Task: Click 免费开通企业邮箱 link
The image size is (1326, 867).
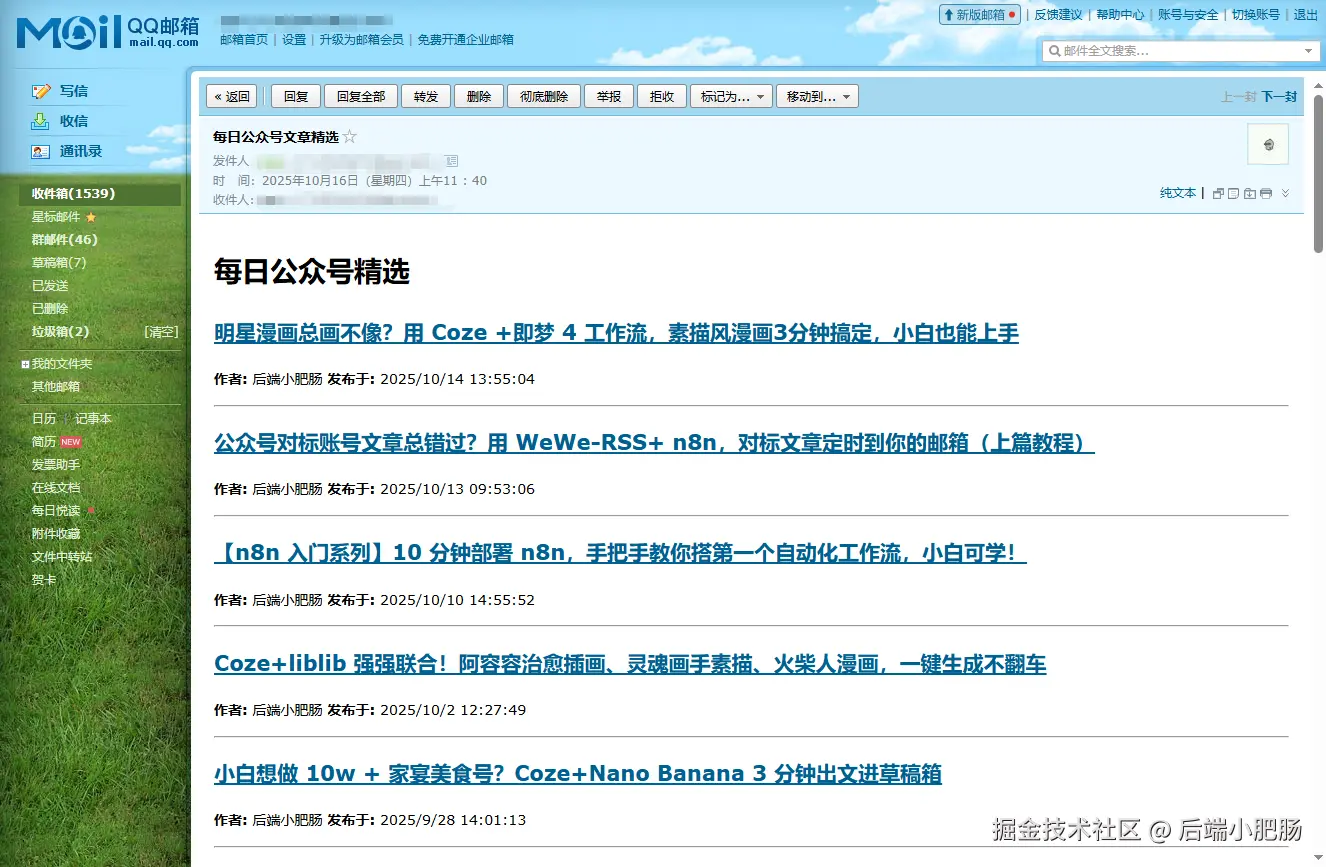Action: click(465, 40)
